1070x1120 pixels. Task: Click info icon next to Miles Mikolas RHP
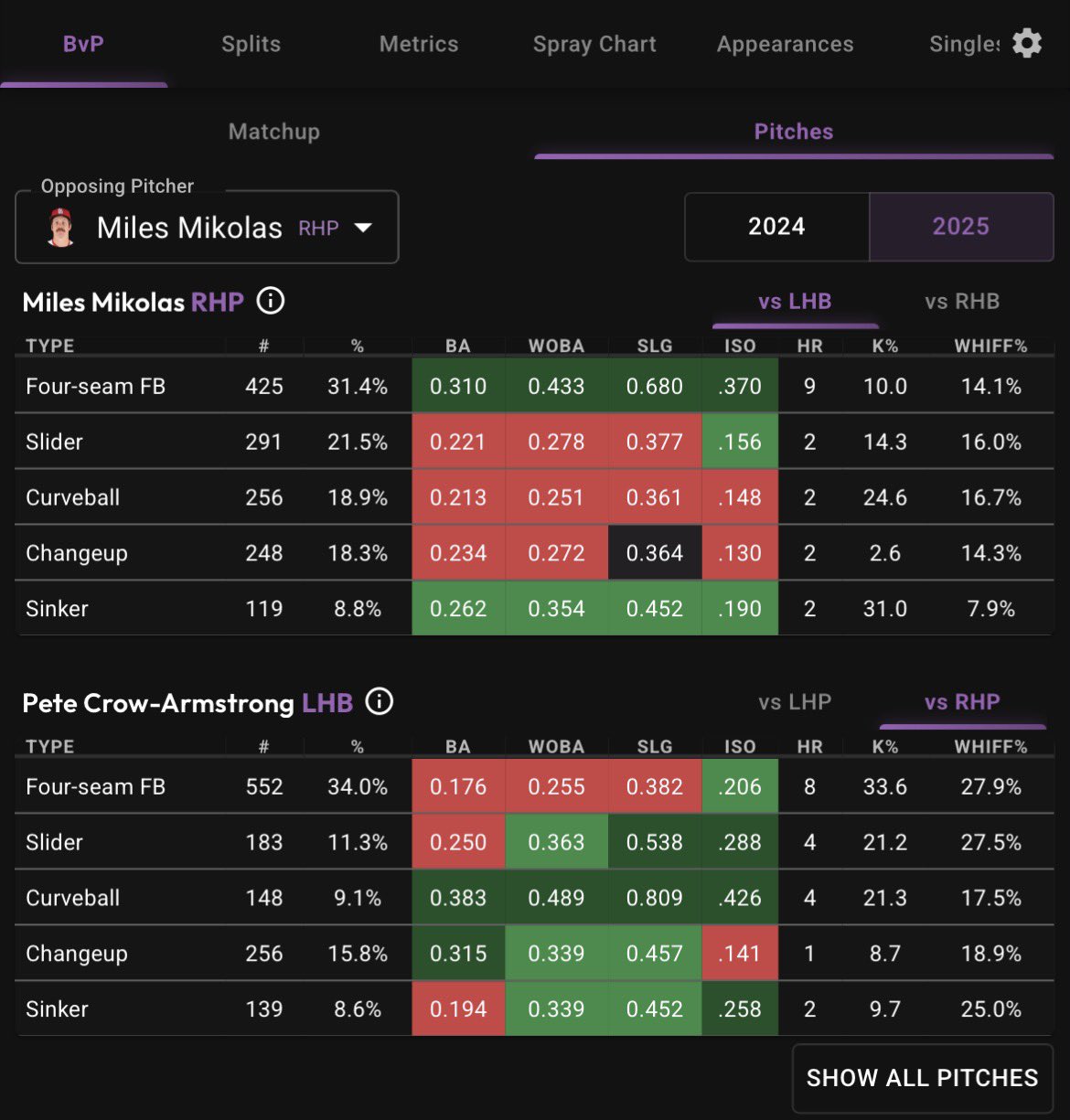tap(270, 301)
